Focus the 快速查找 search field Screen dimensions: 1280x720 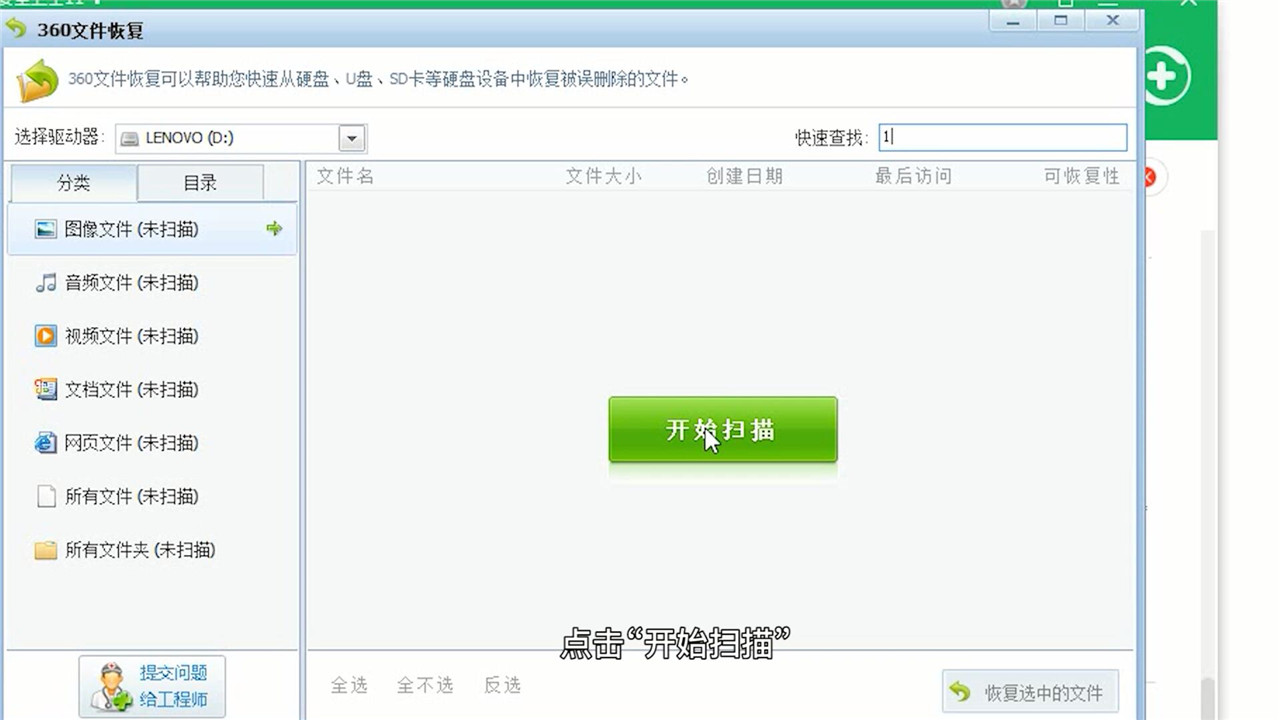1002,138
